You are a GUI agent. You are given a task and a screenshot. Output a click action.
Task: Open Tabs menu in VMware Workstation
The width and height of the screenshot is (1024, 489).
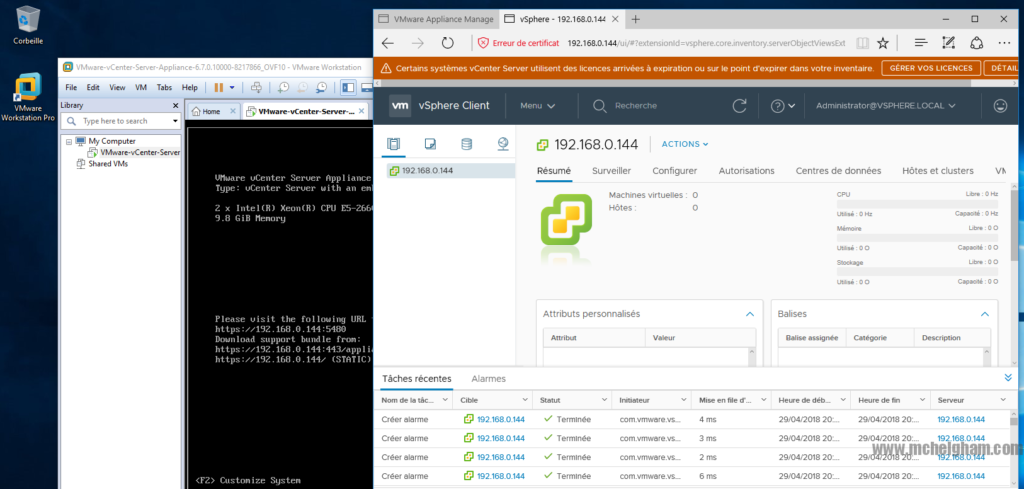pyautogui.click(x=165, y=87)
